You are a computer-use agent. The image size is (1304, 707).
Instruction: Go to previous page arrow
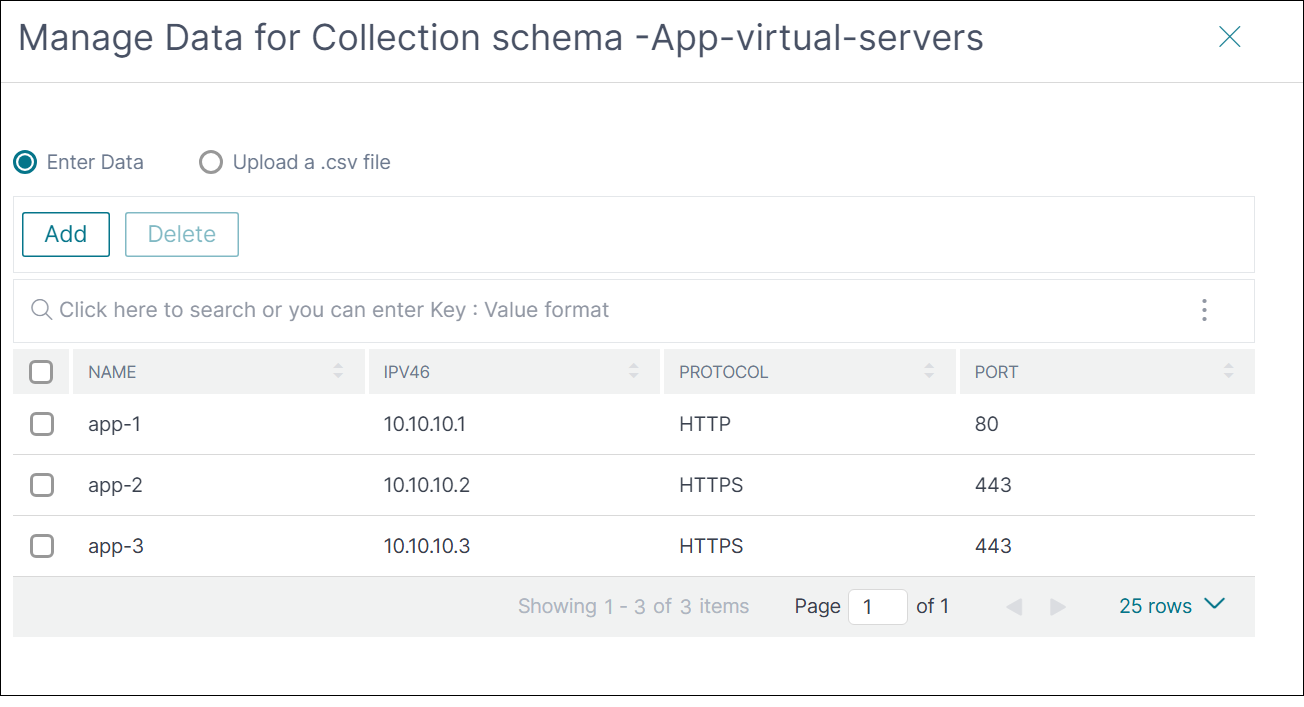pos(1014,607)
